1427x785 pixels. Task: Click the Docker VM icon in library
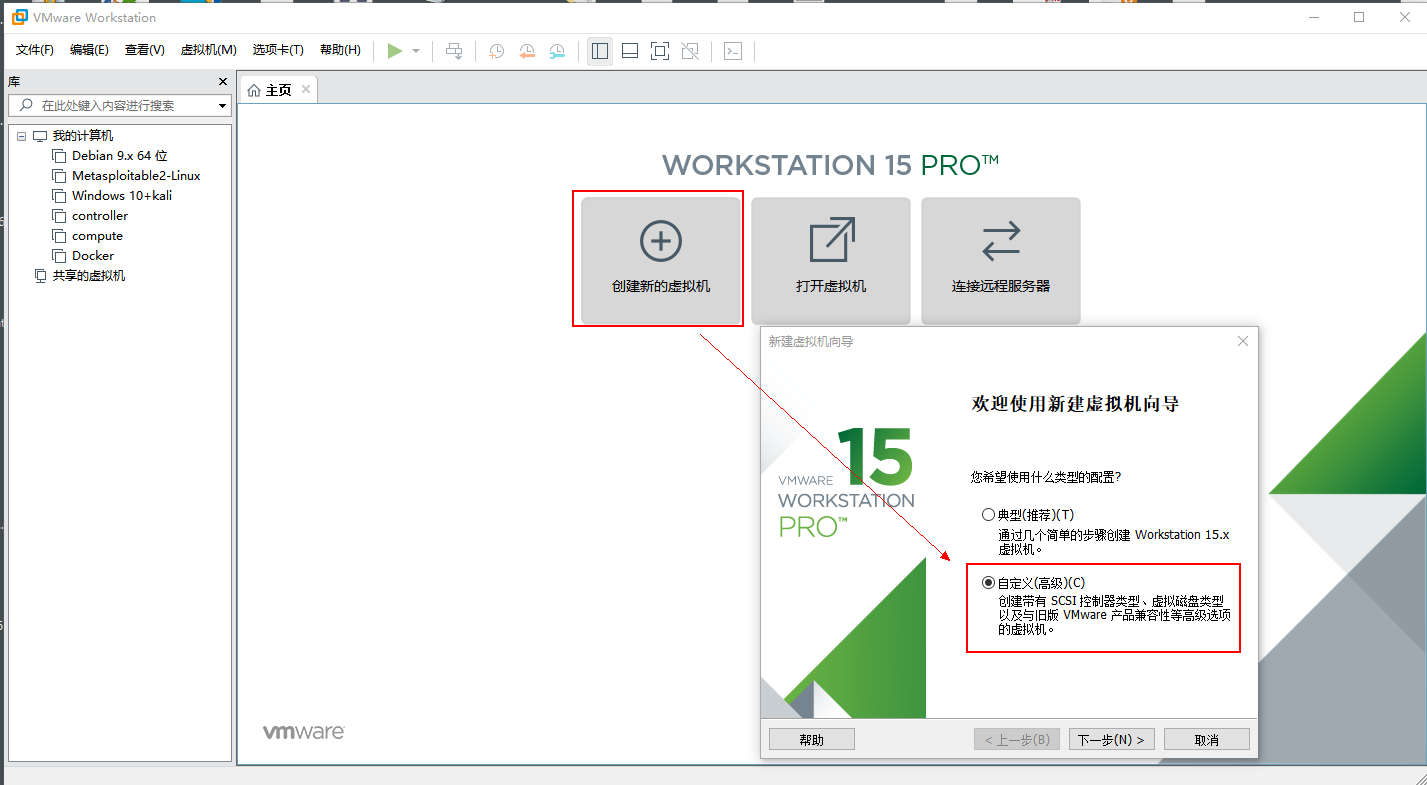click(59, 256)
